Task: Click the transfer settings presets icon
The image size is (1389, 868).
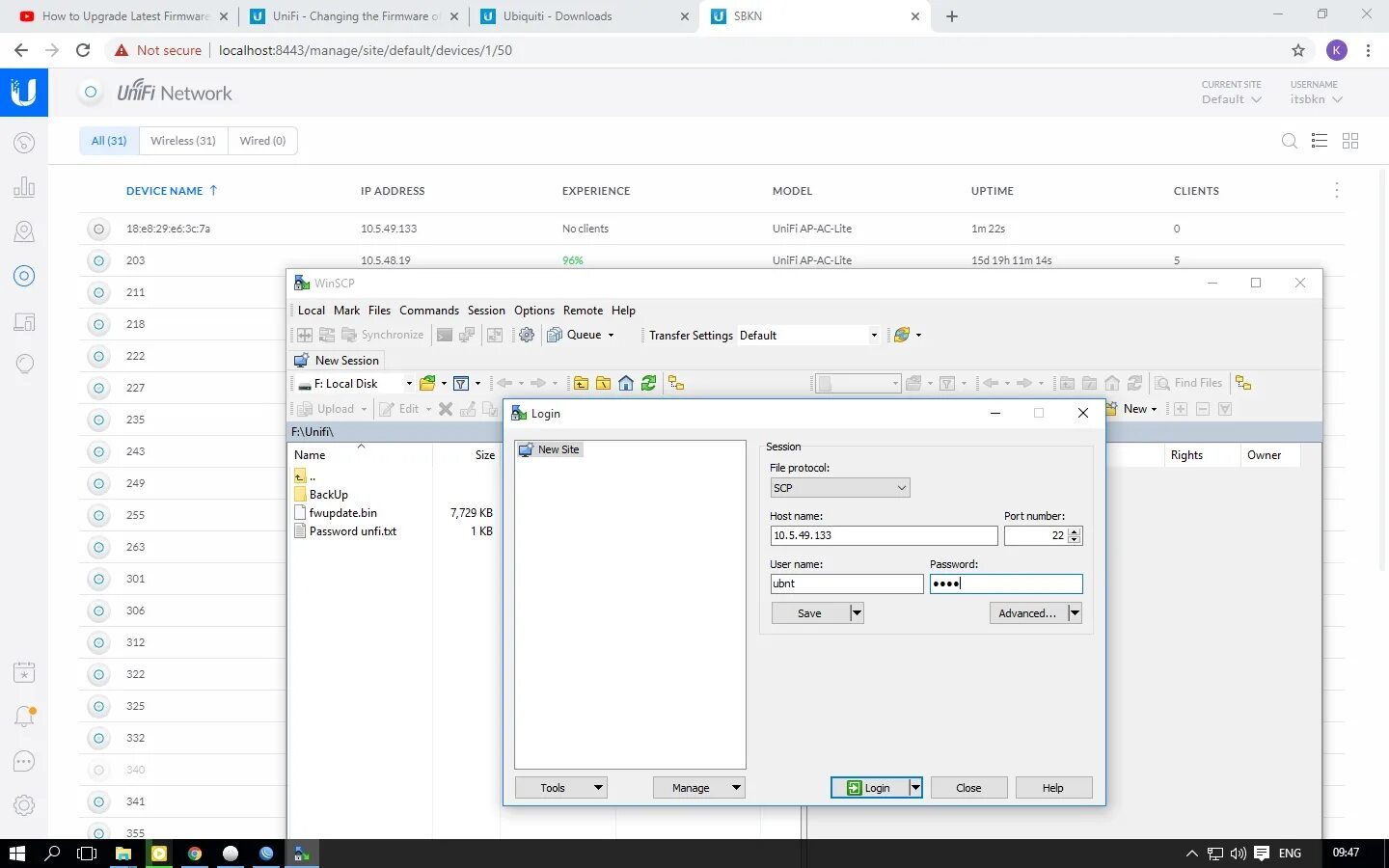Action: [x=902, y=335]
